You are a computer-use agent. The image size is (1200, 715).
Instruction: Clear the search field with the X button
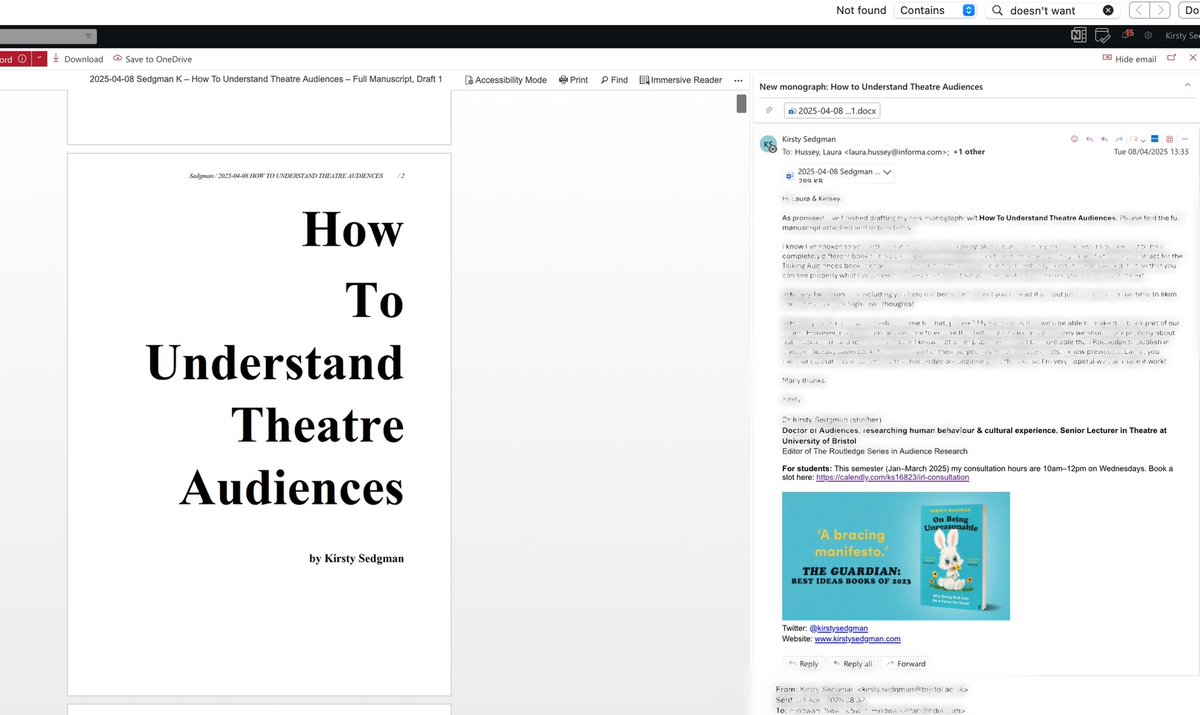[x=1108, y=10]
